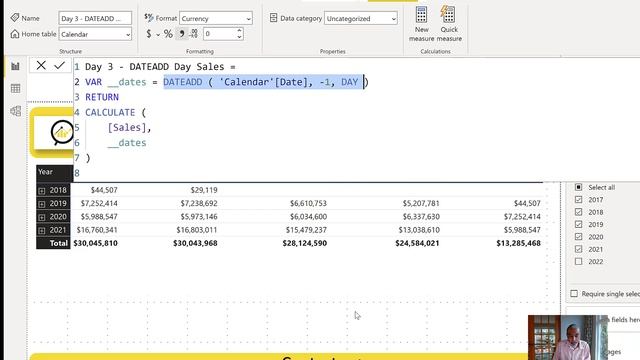Viewport: 640px width, 360px height.
Task: Click the $13,285,468 total value
Action: tap(518, 243)
